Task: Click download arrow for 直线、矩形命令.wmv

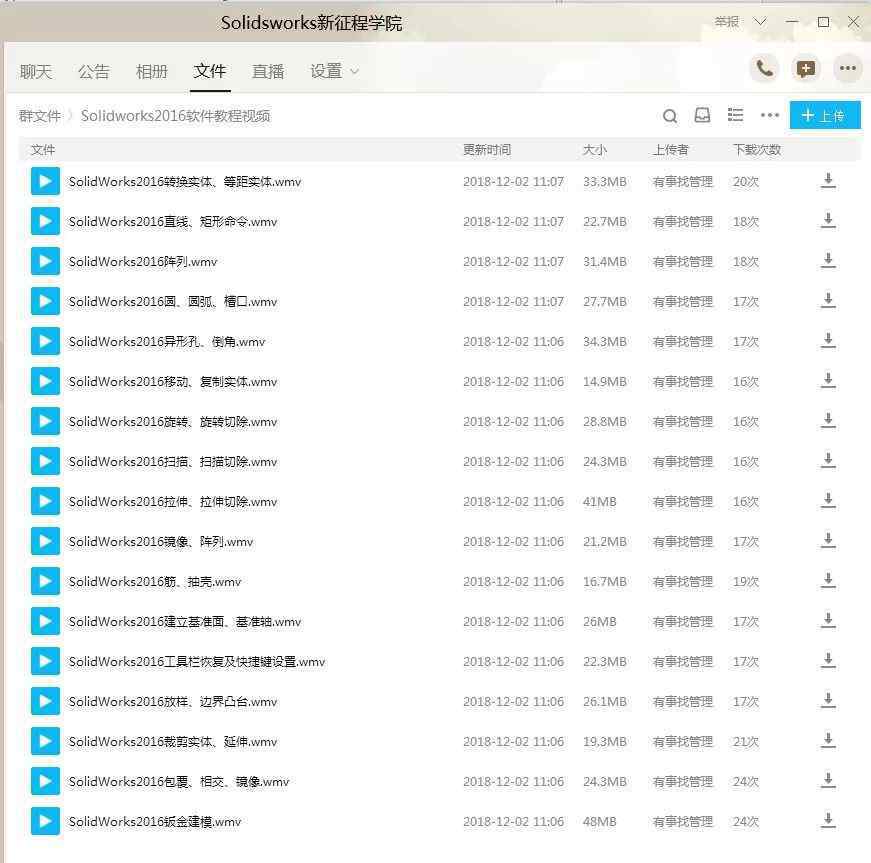Action: pos(828,220)
